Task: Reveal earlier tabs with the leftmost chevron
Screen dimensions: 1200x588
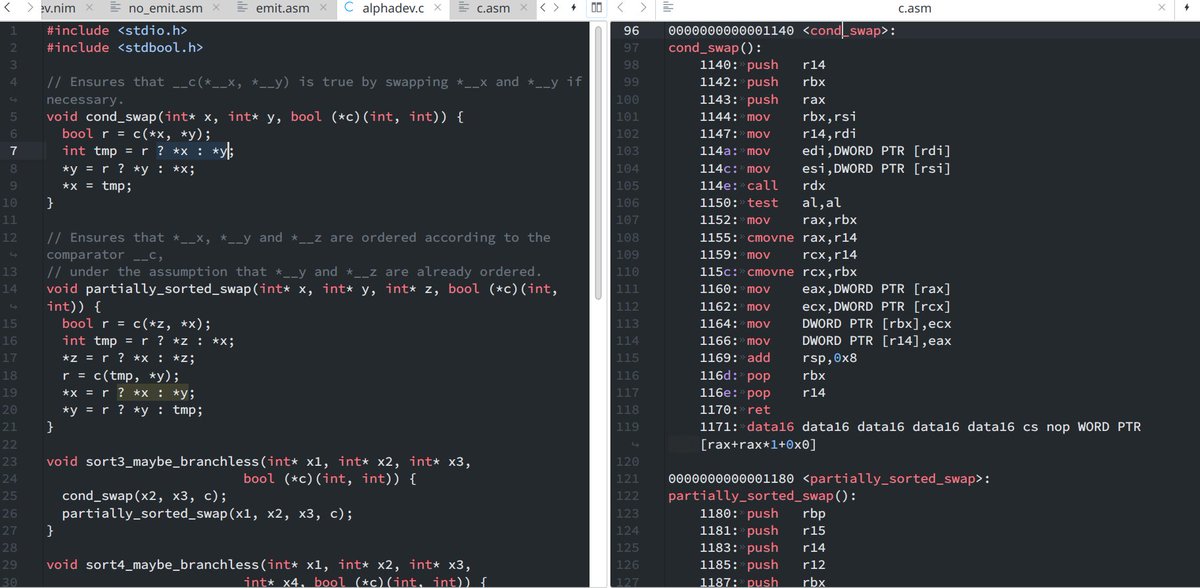Action: pos(8,7)
